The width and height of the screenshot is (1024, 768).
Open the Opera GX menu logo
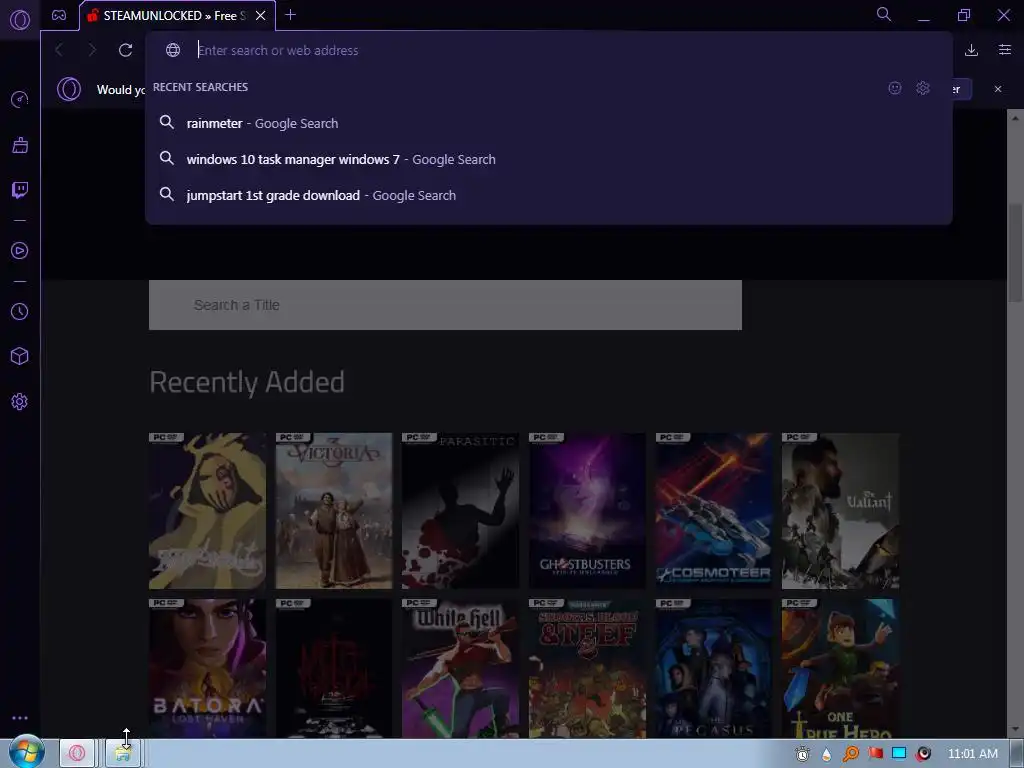pos(20,20)
